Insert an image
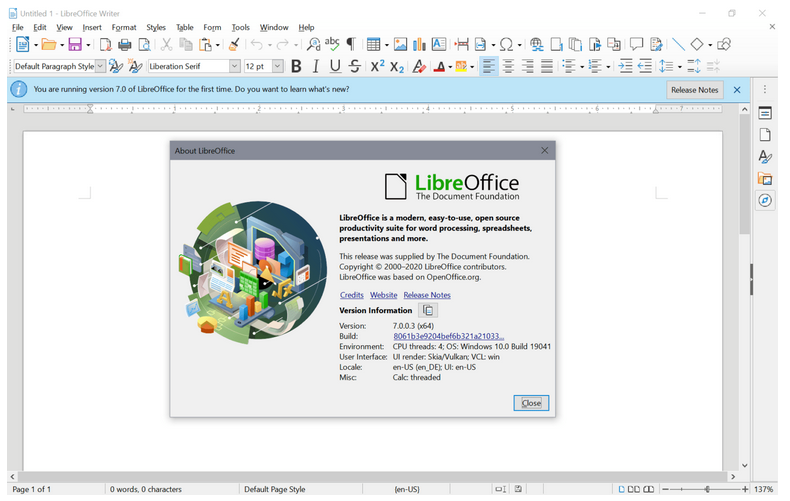Viewport: 790px width, 501px height. click(x=401, y=44)
